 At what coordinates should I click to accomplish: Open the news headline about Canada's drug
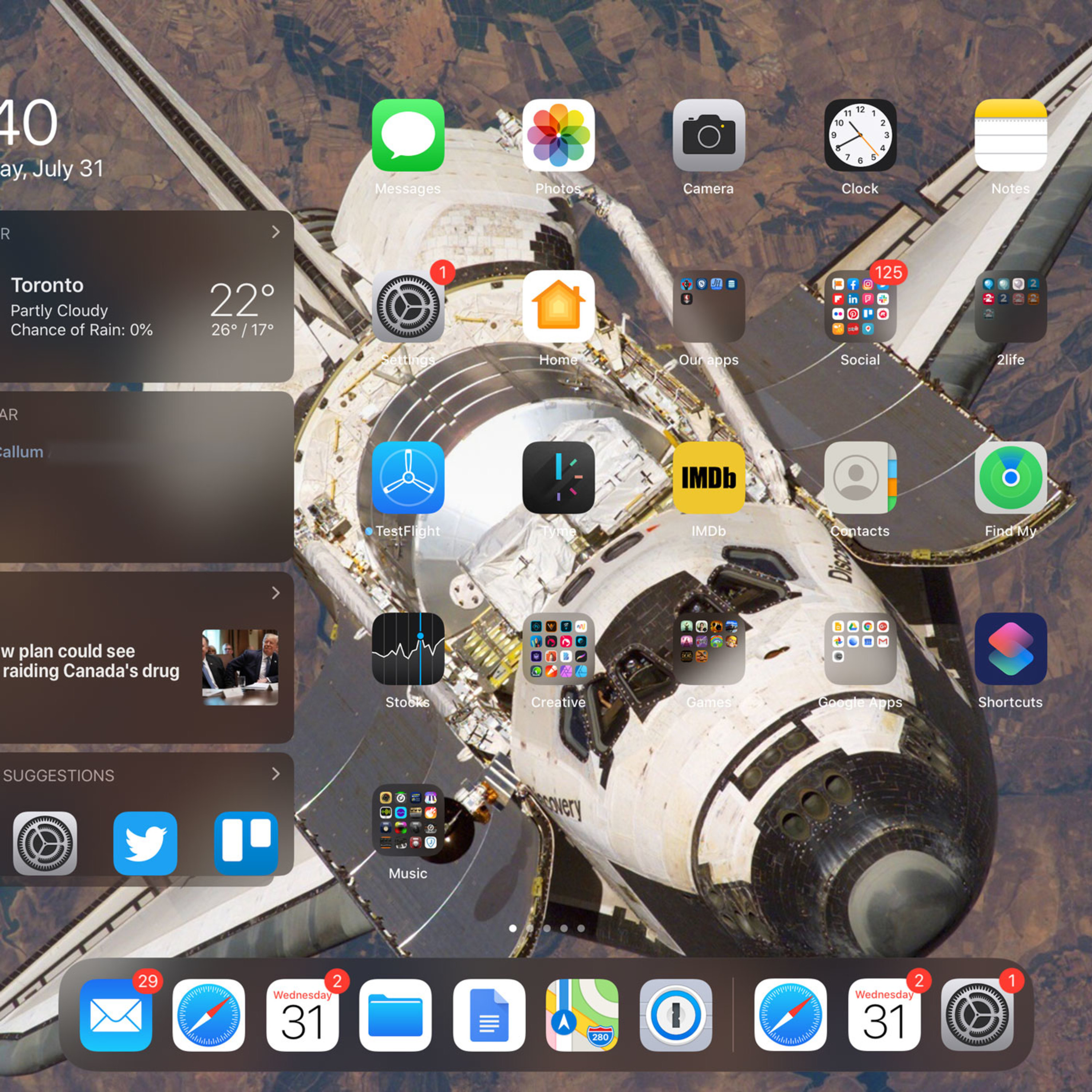90,661
